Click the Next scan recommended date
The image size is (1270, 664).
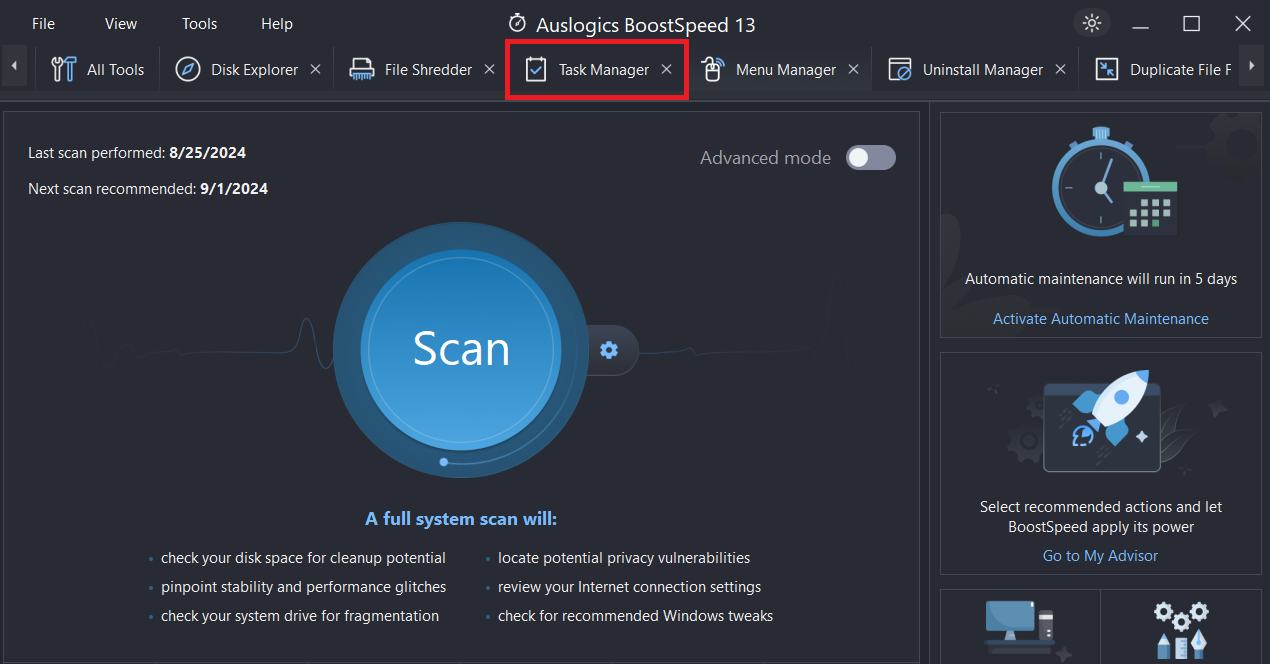pyautogui.click(x=234, y=188)
